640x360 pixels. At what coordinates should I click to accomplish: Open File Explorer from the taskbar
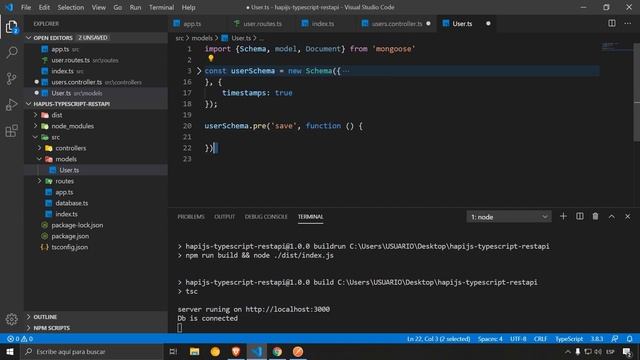pyautogui.click(x=194, y=351)
